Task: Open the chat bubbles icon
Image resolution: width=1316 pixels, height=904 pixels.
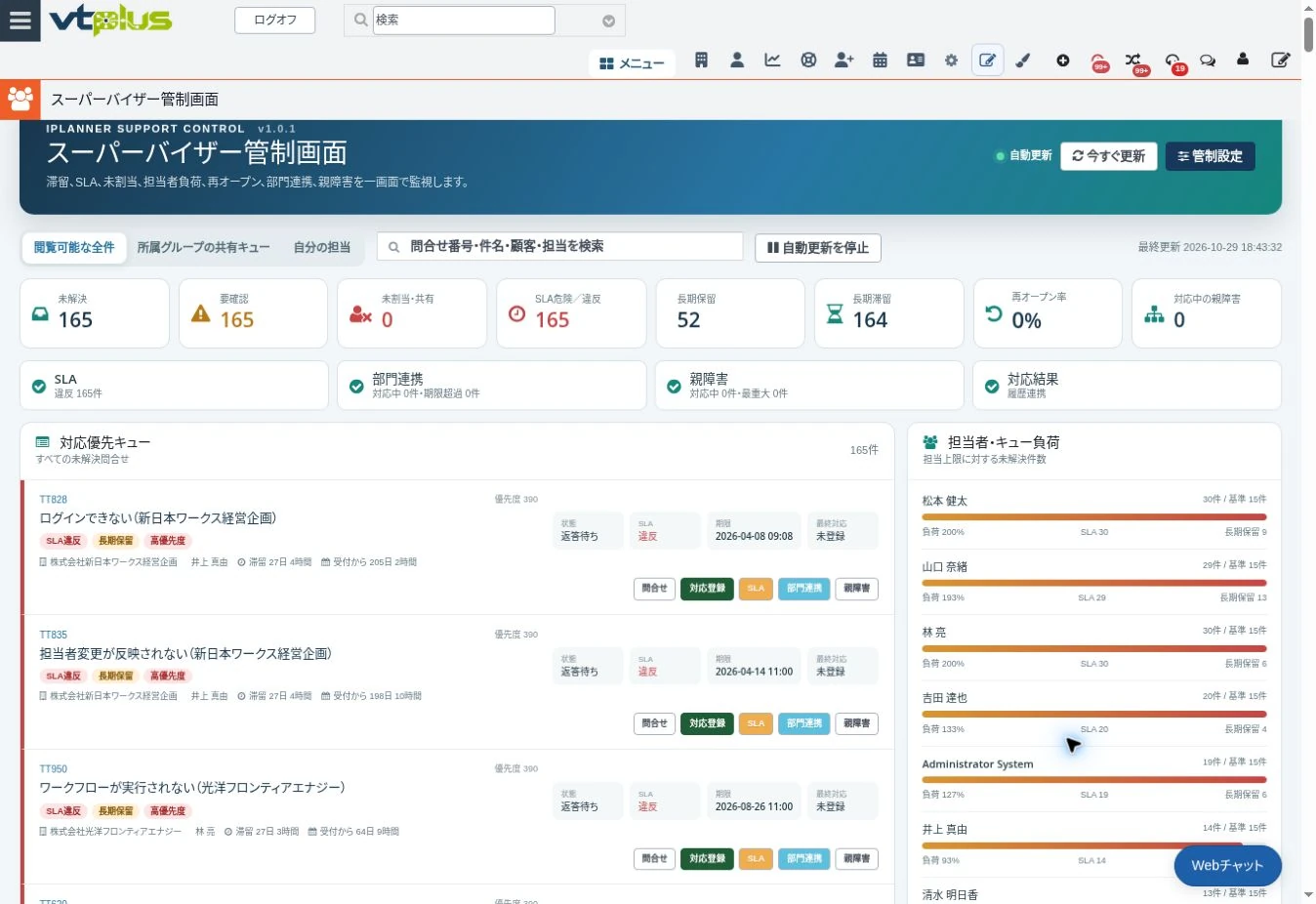Action: (1208, 61)
